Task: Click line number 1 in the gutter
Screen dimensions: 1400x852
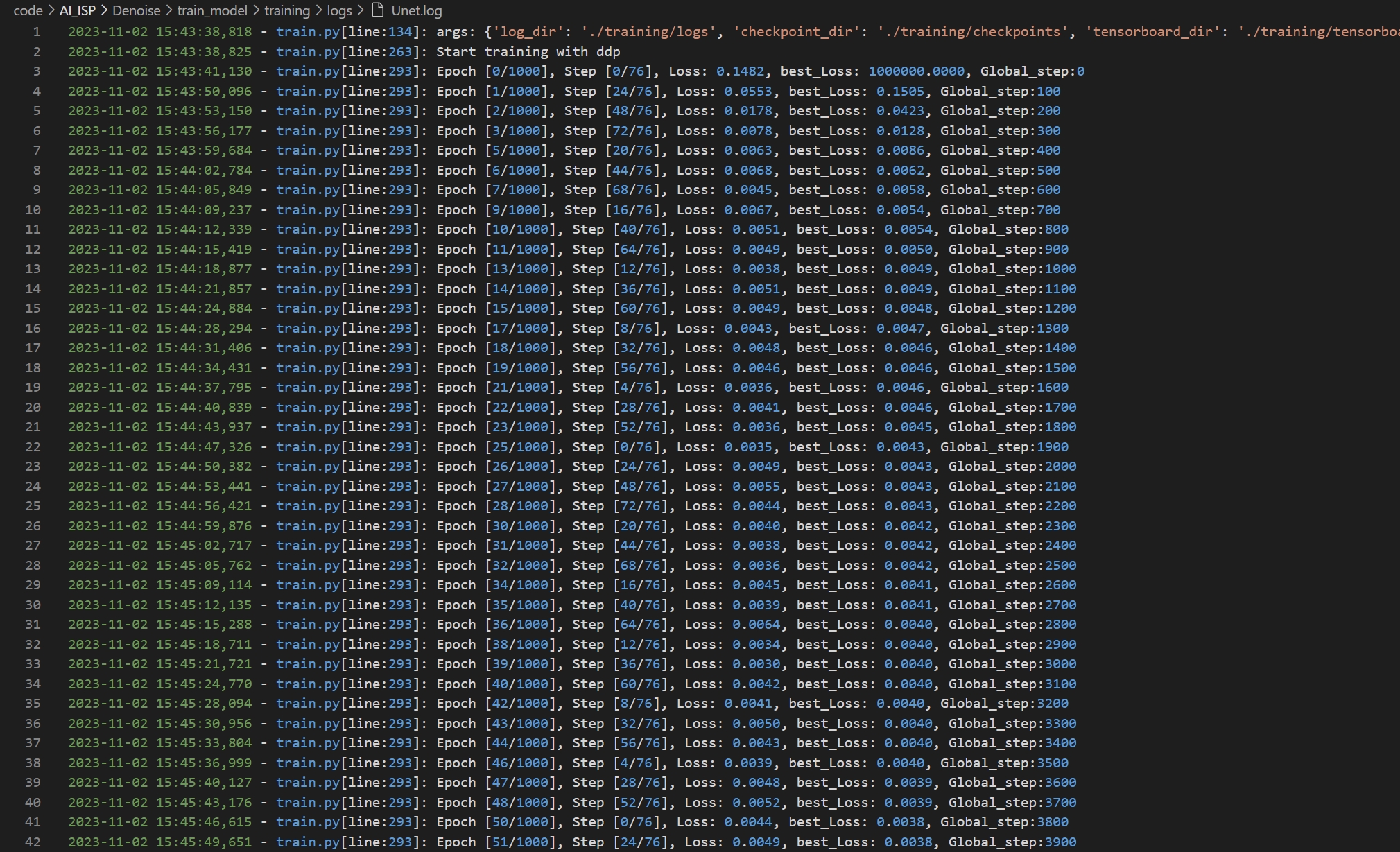Action: tap(37, 31)
